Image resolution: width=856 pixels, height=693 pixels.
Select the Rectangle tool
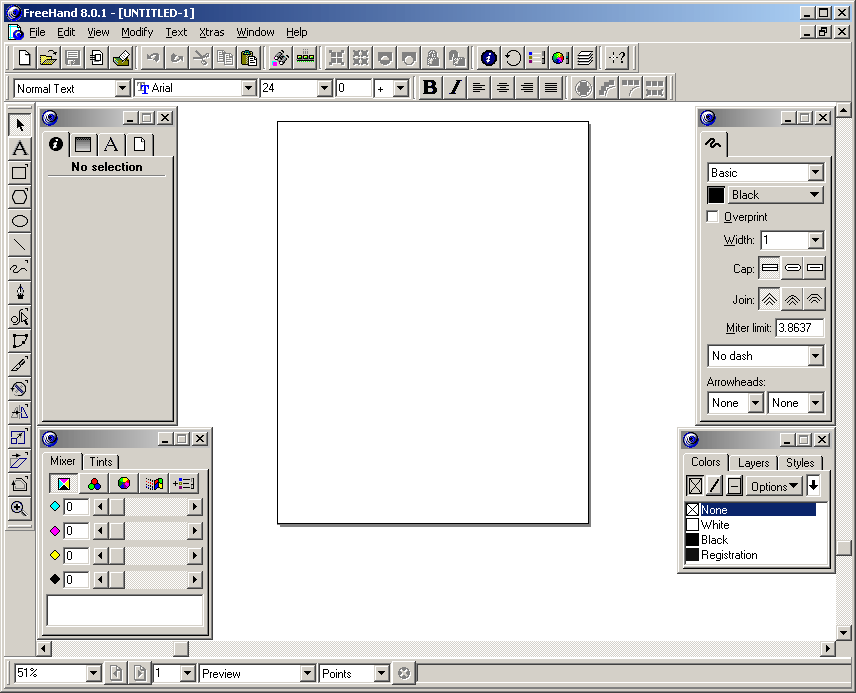click(20, 173)
